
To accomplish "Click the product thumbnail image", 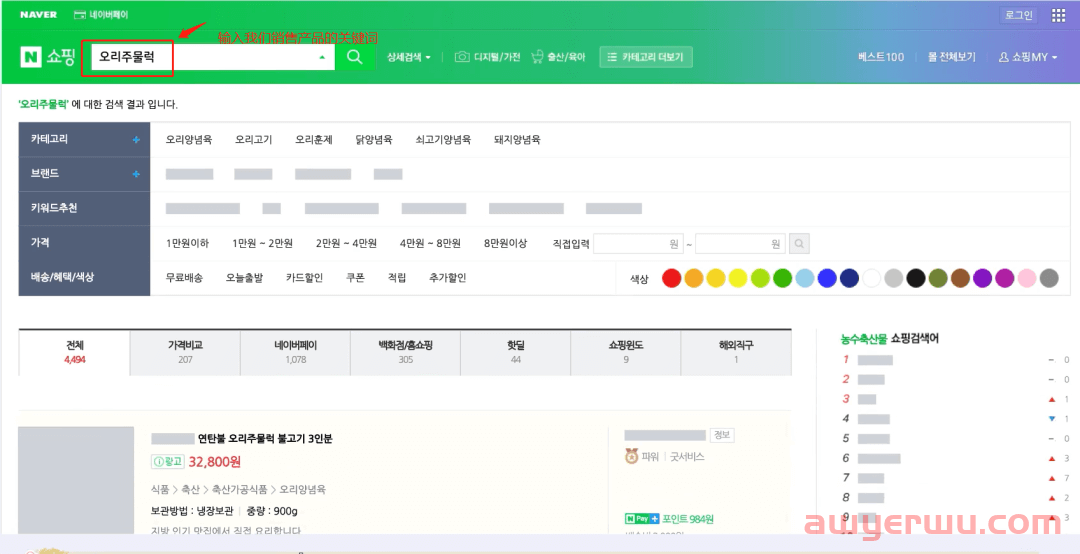I will coord(76,480).
